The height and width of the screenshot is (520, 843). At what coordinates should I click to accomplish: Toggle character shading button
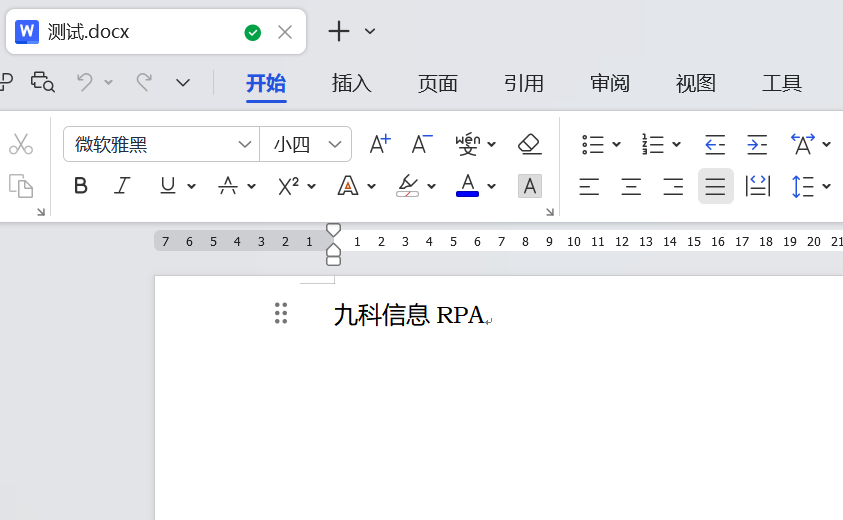tap(530, 186)
